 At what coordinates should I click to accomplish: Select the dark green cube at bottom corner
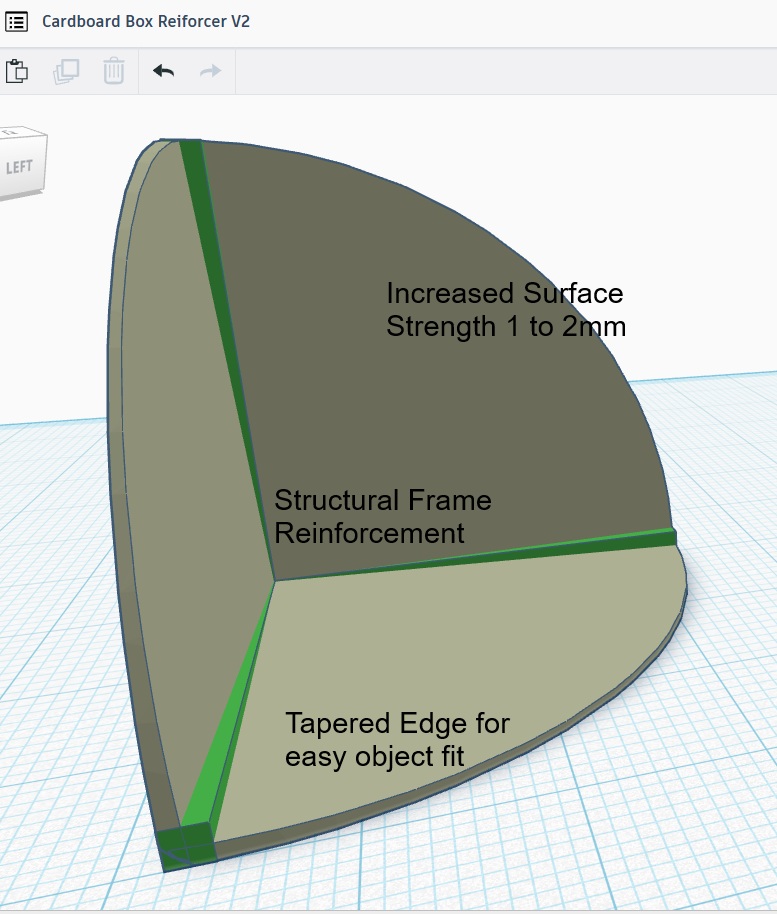pyautogui.click(x=187, y=846)
